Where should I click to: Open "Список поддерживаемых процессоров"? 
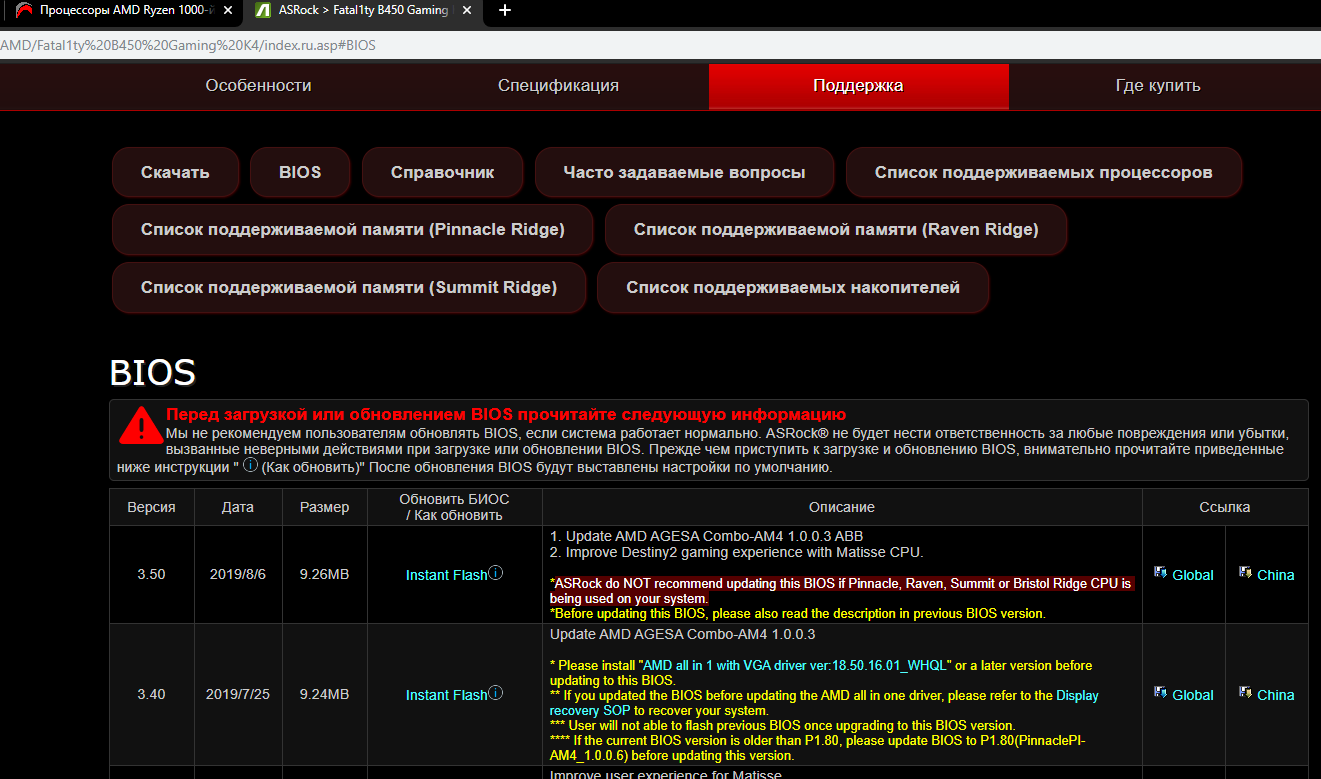[1044, 172]
